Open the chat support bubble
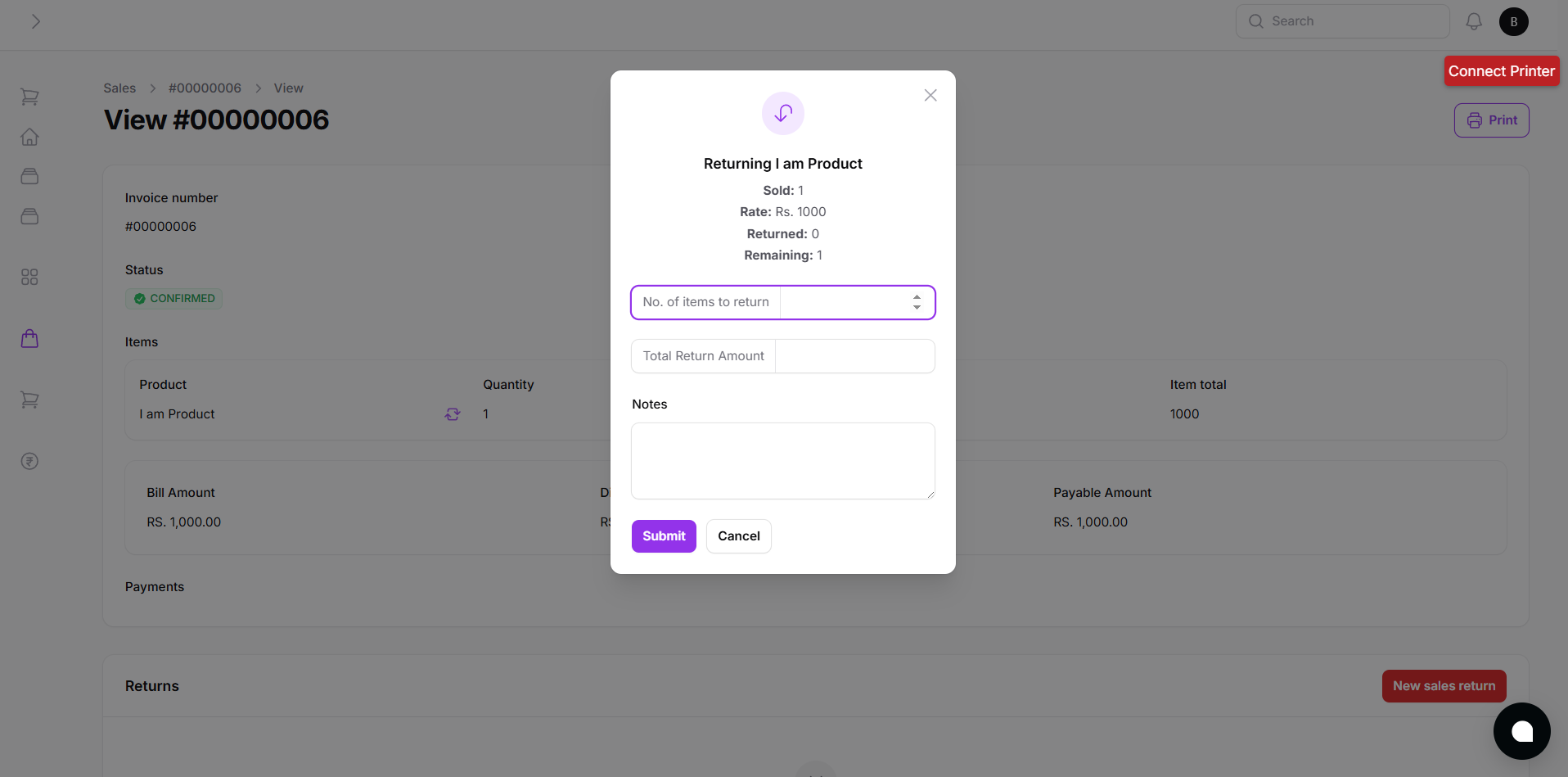 (1521, 731)
